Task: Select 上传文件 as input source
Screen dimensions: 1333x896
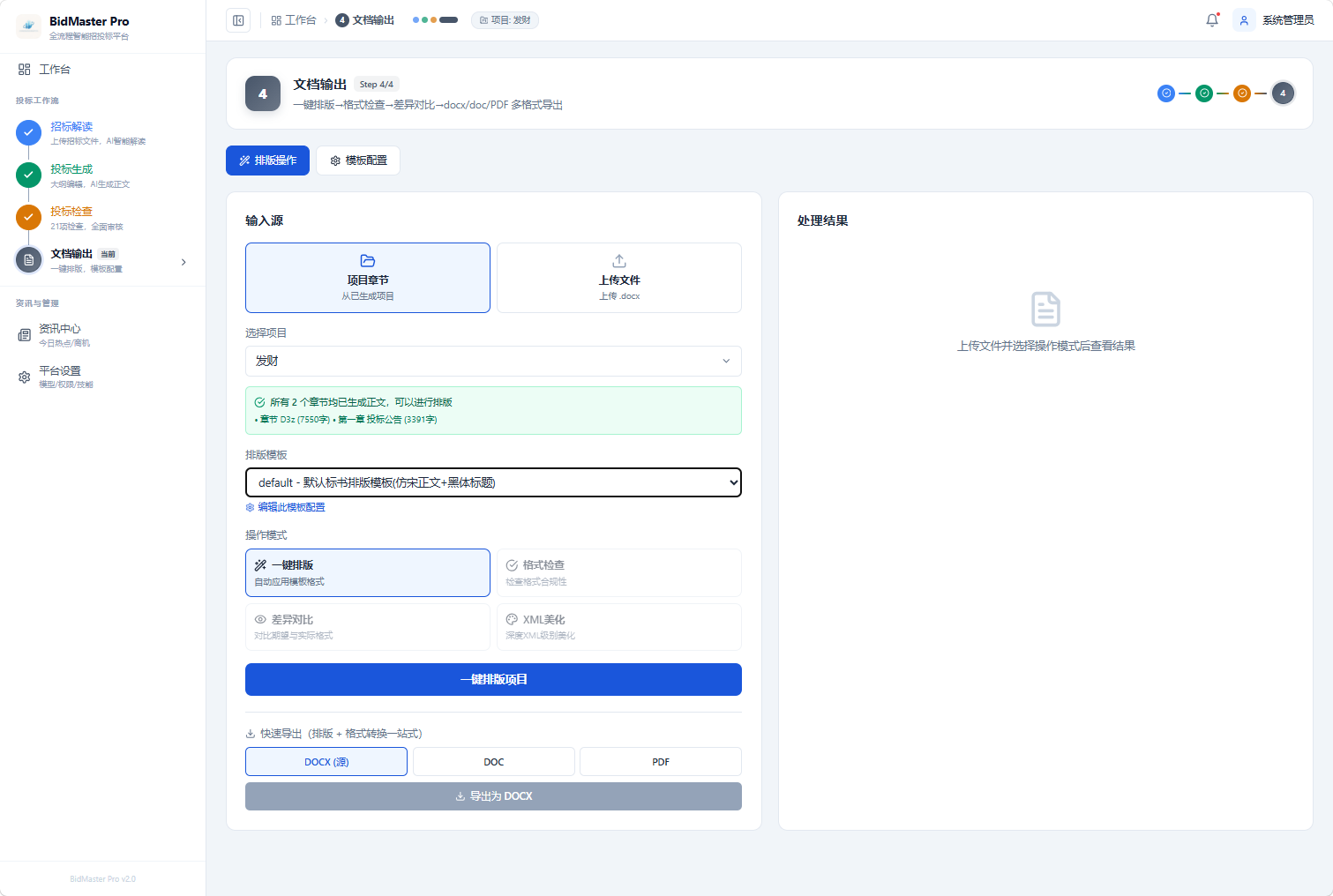Action: (x=619, y=278)
